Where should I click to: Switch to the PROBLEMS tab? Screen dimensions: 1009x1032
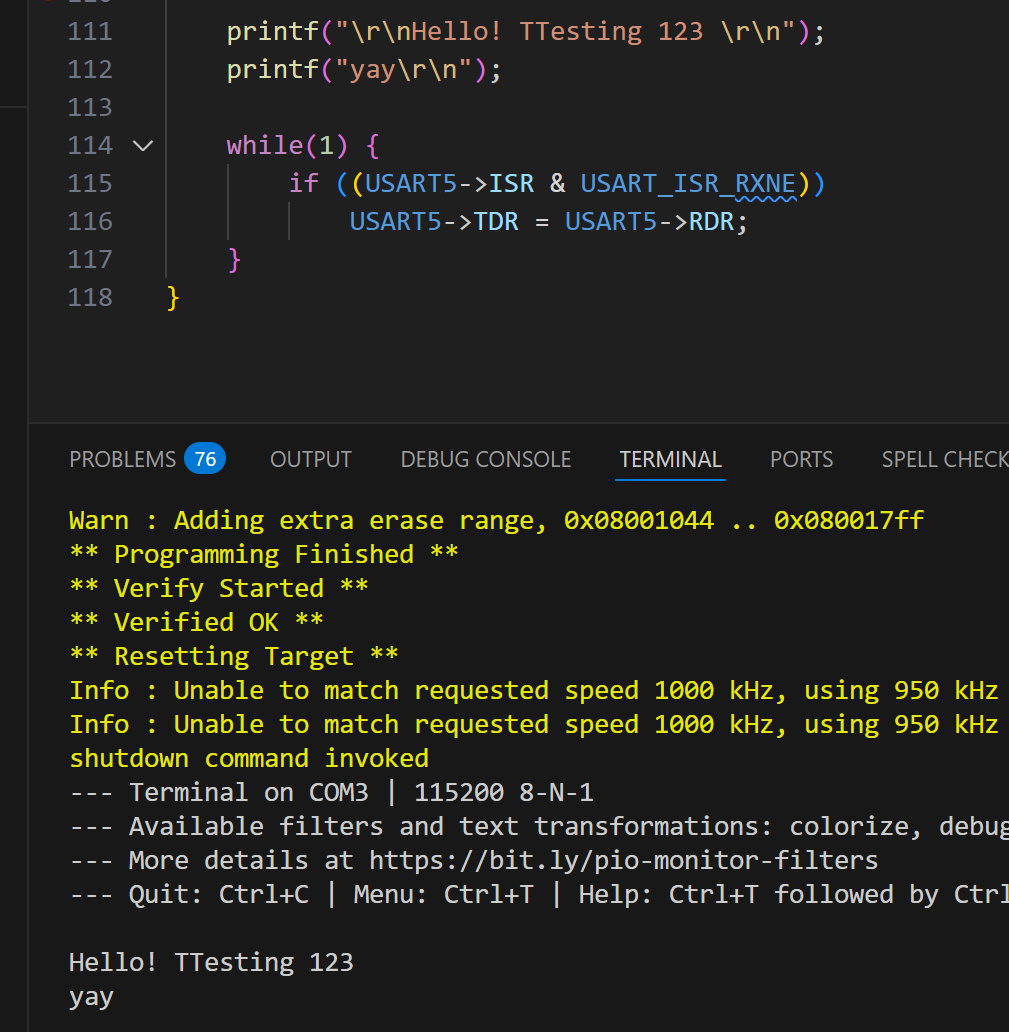(x=122, y=459)
